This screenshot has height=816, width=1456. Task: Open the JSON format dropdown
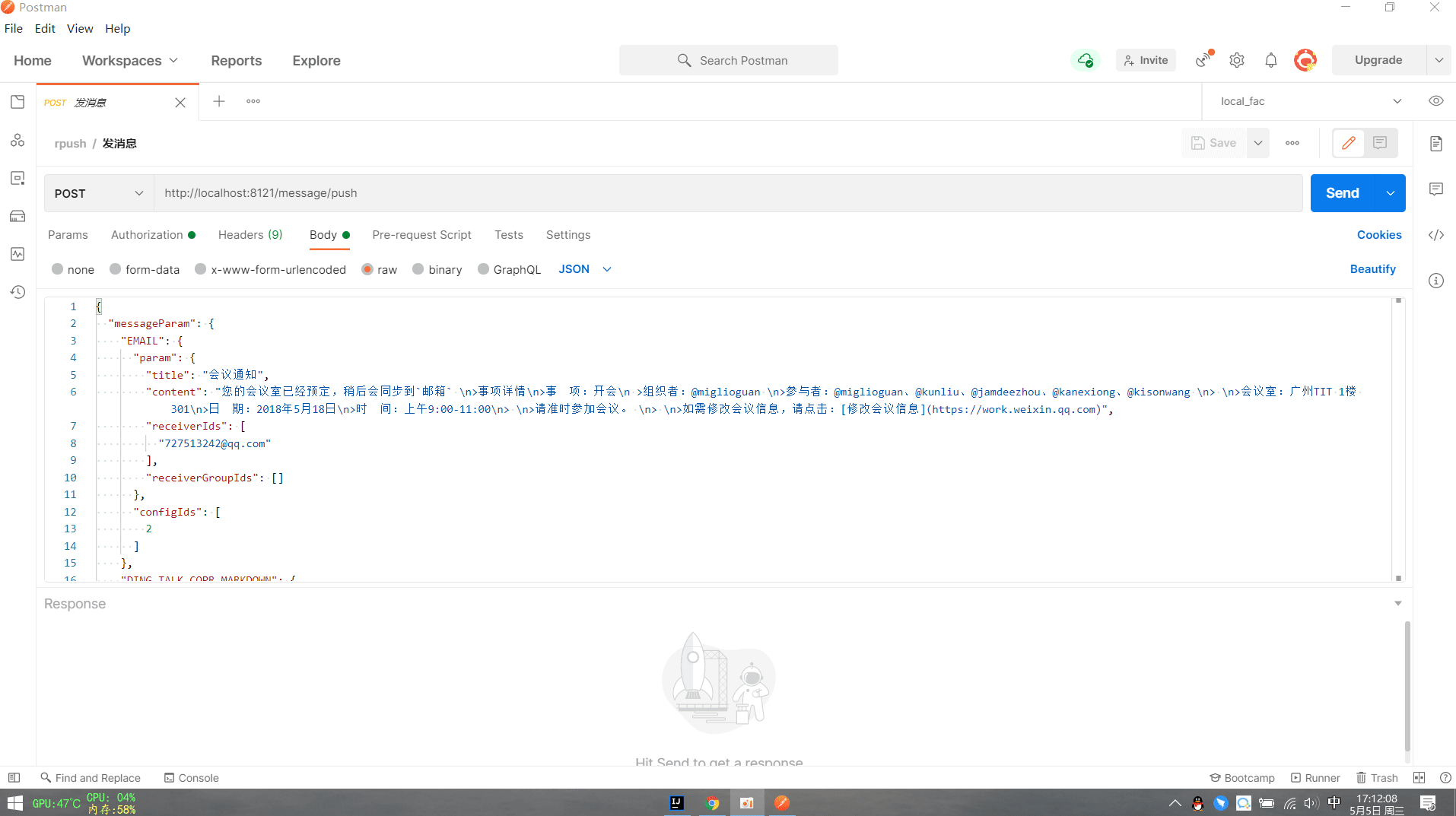coord(585,269)
